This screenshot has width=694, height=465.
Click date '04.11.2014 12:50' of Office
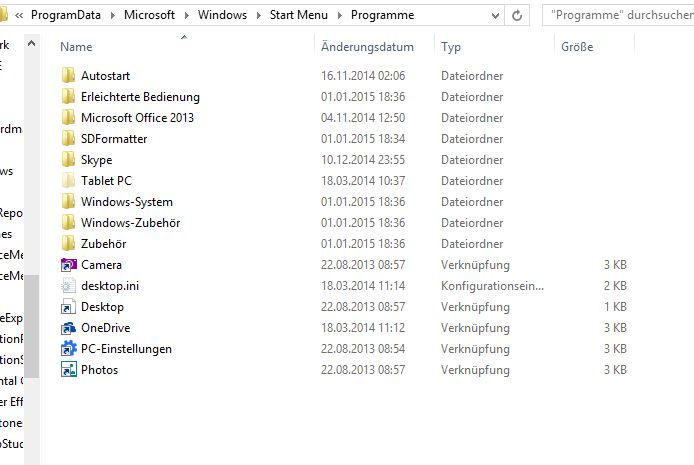[x=363, y=118]
